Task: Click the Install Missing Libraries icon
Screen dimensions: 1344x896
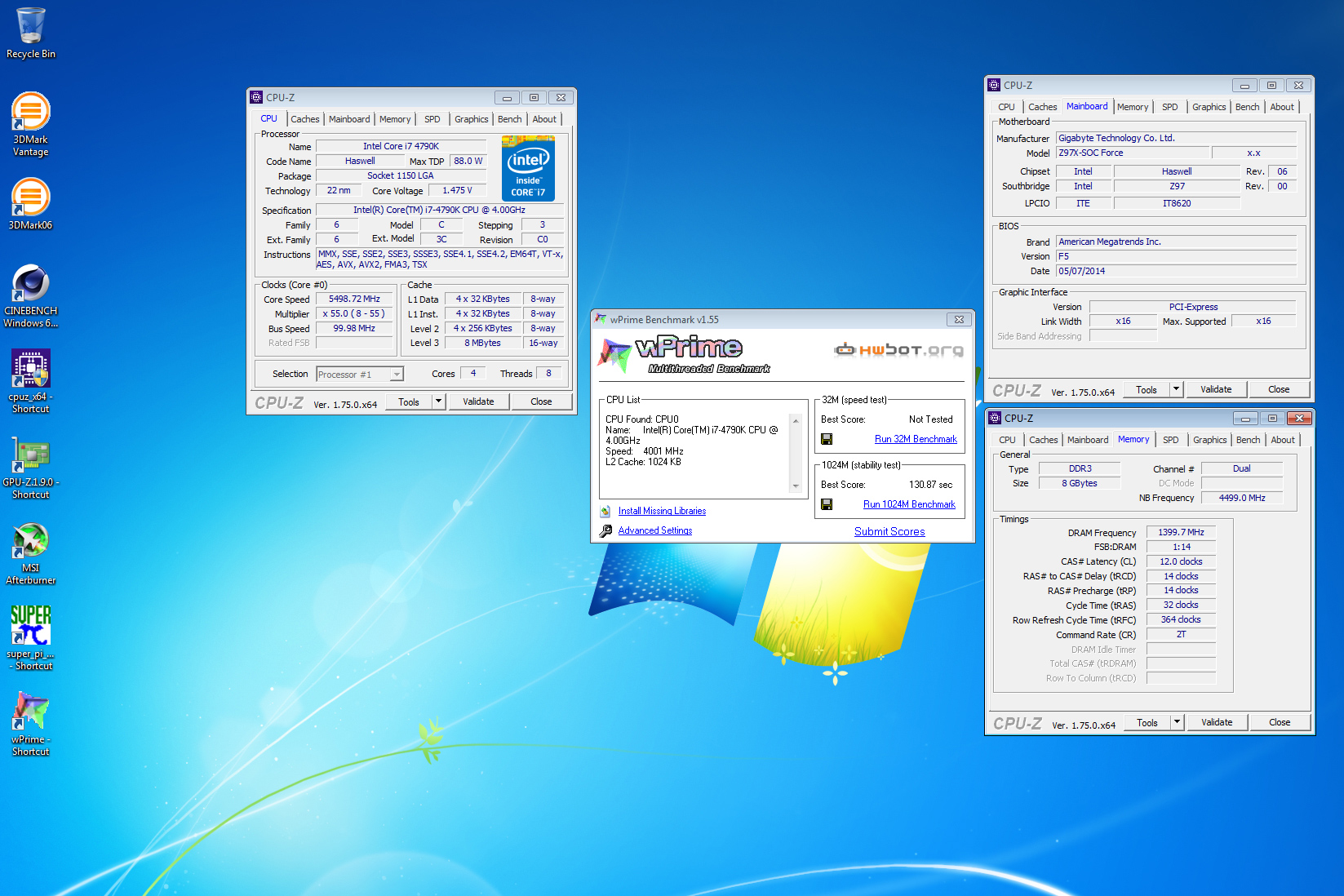Action: 605,511
